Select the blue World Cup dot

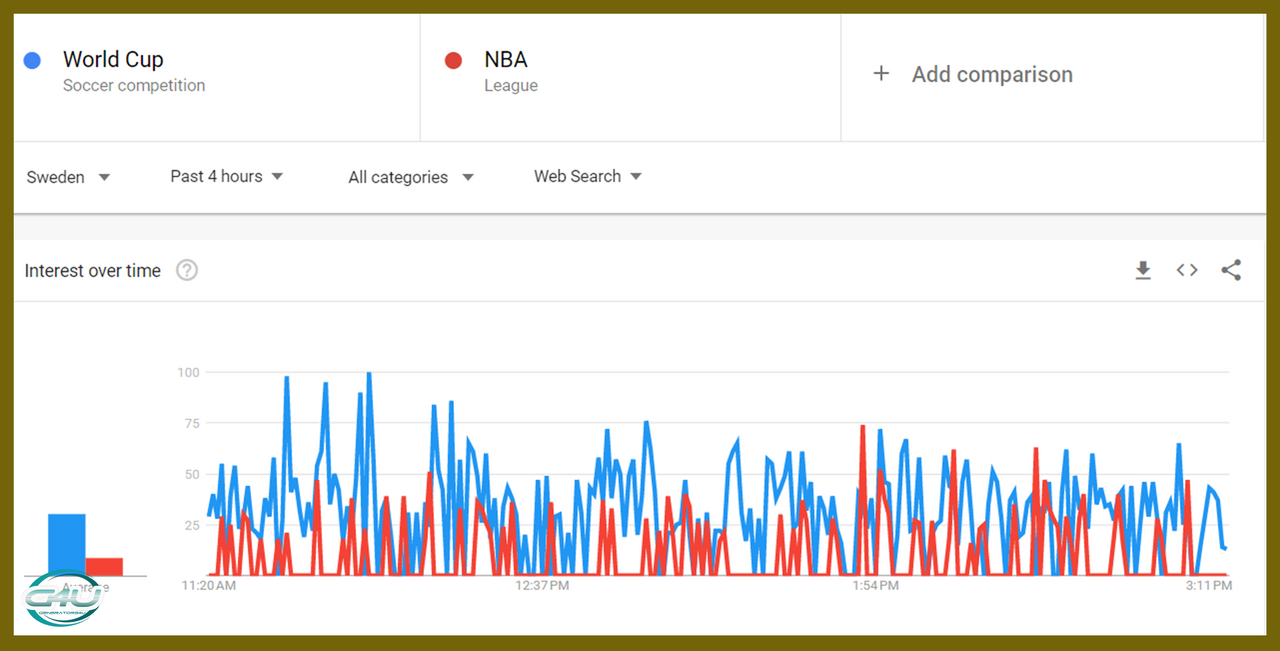coord(32,60)
